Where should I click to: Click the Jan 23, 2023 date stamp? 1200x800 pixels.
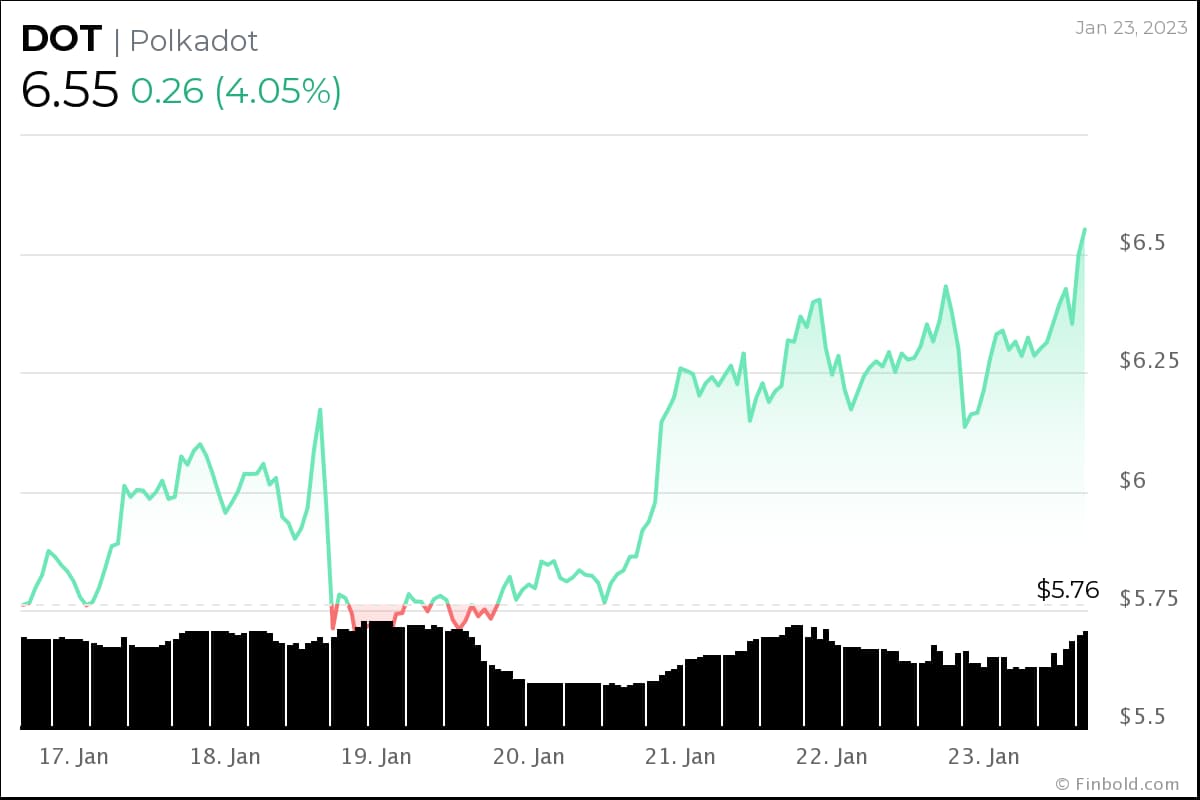pos(1129,28)
